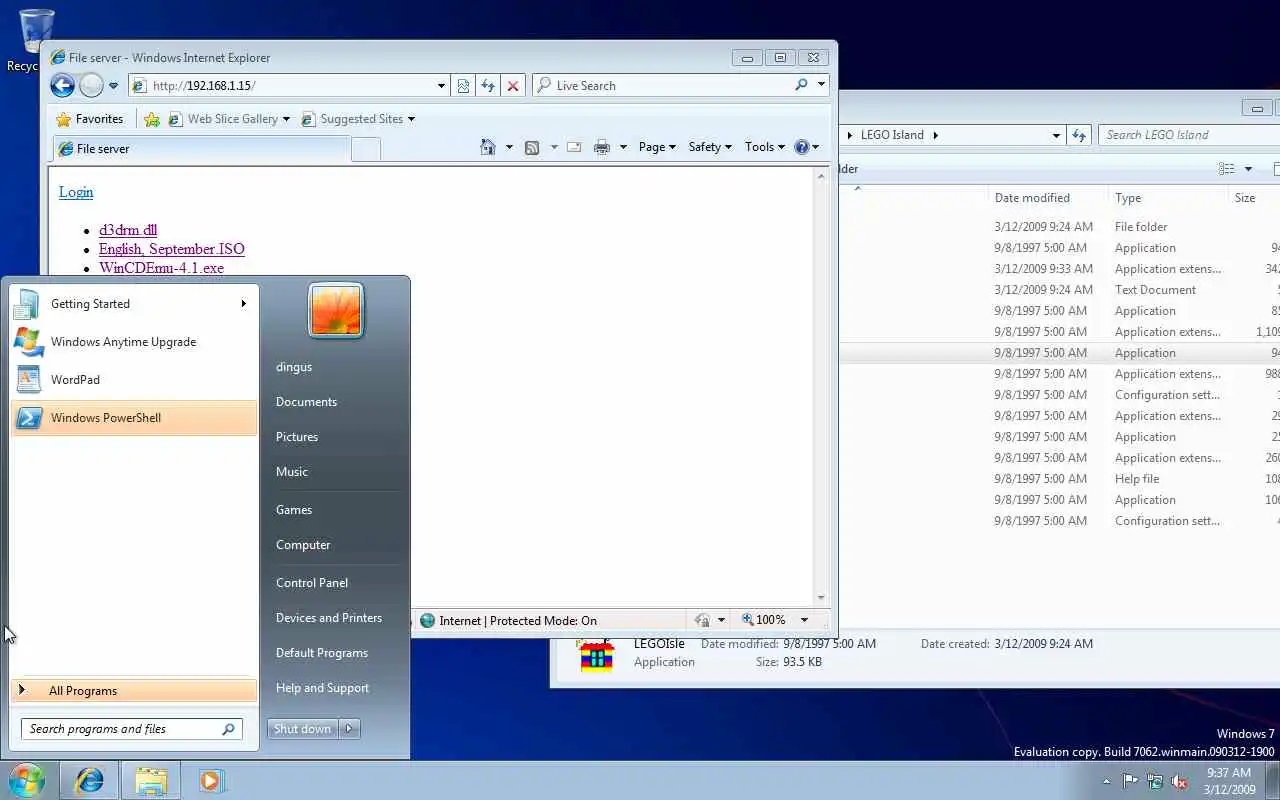Image resolution: width=1280 pixels, height=800 pixels.
Task: Open Web Slice Gallery favorites item
Action: coord(230,119)
